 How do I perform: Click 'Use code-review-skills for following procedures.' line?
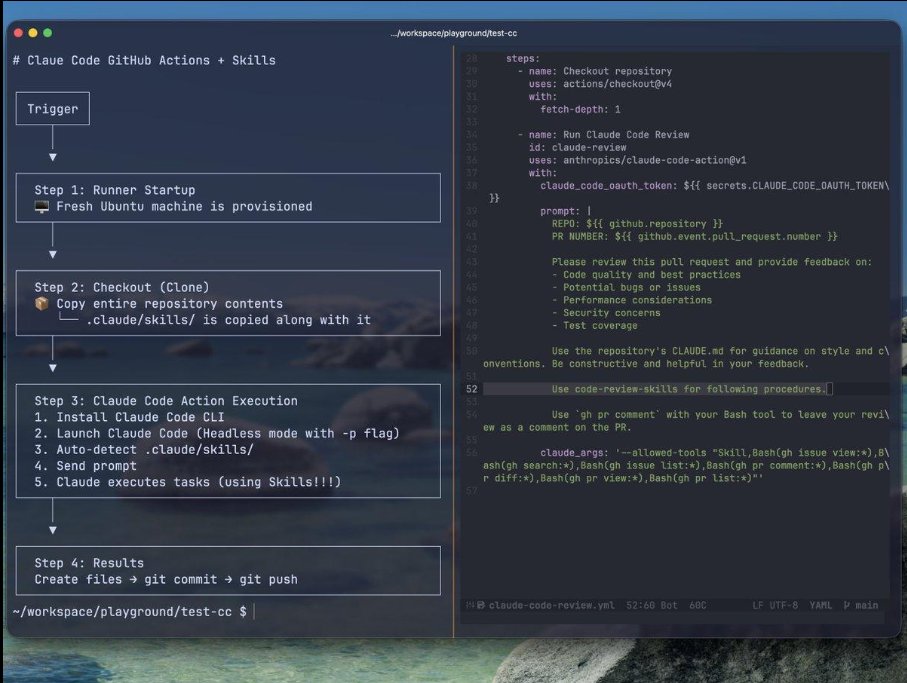(x=689, y=389)
